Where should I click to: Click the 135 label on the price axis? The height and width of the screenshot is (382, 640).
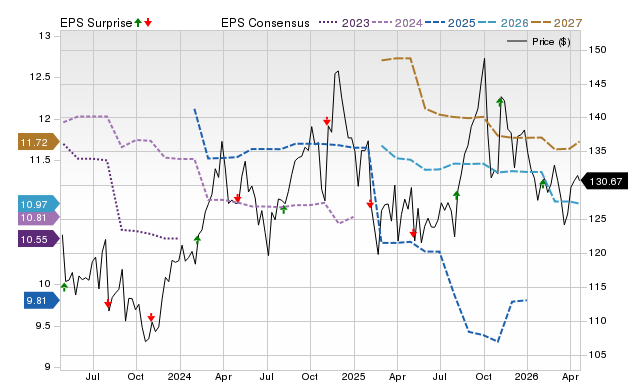(x=597, y=151)
